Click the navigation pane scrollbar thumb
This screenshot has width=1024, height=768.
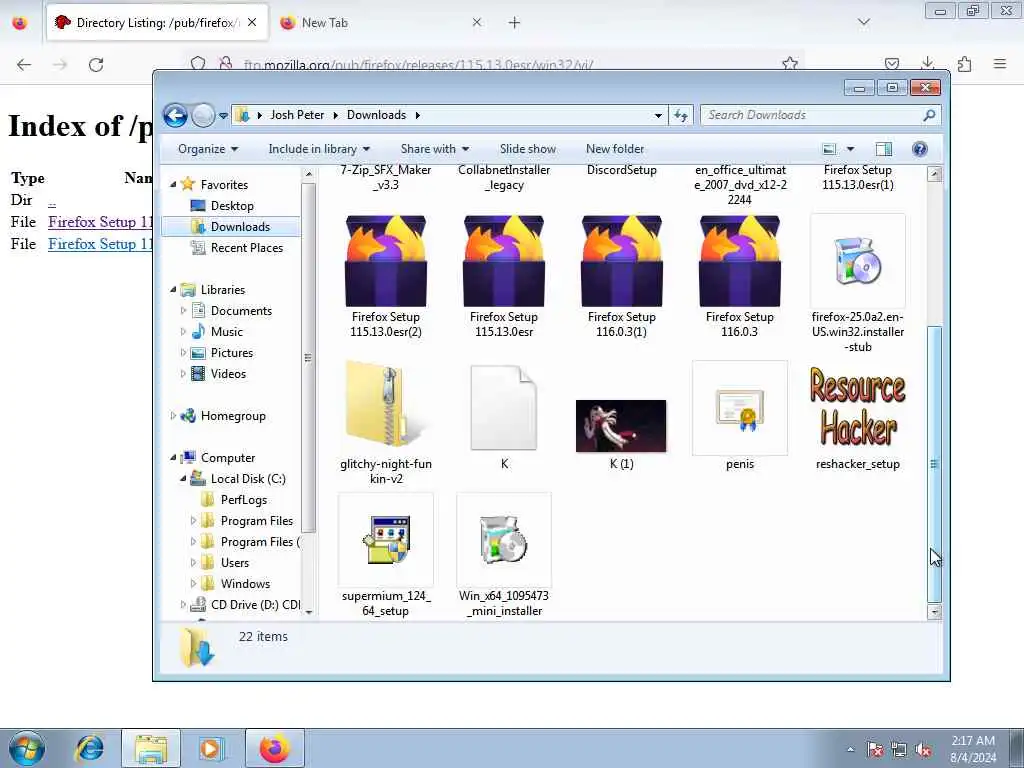(x=308, y=357)
